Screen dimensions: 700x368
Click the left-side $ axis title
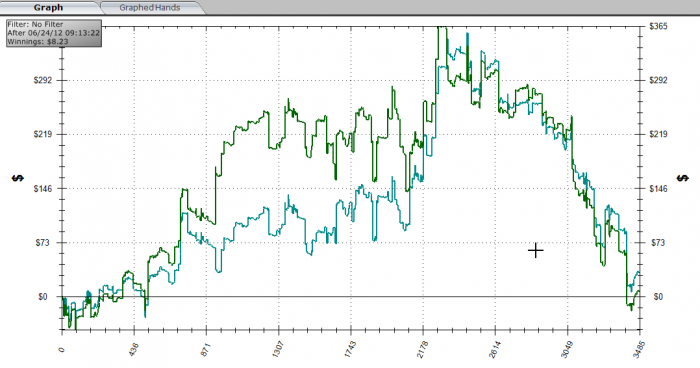pos(18,179)
